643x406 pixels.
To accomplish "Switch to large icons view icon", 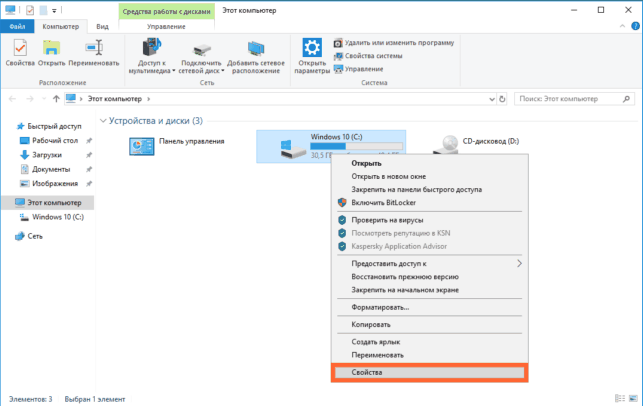I will 634,399.
